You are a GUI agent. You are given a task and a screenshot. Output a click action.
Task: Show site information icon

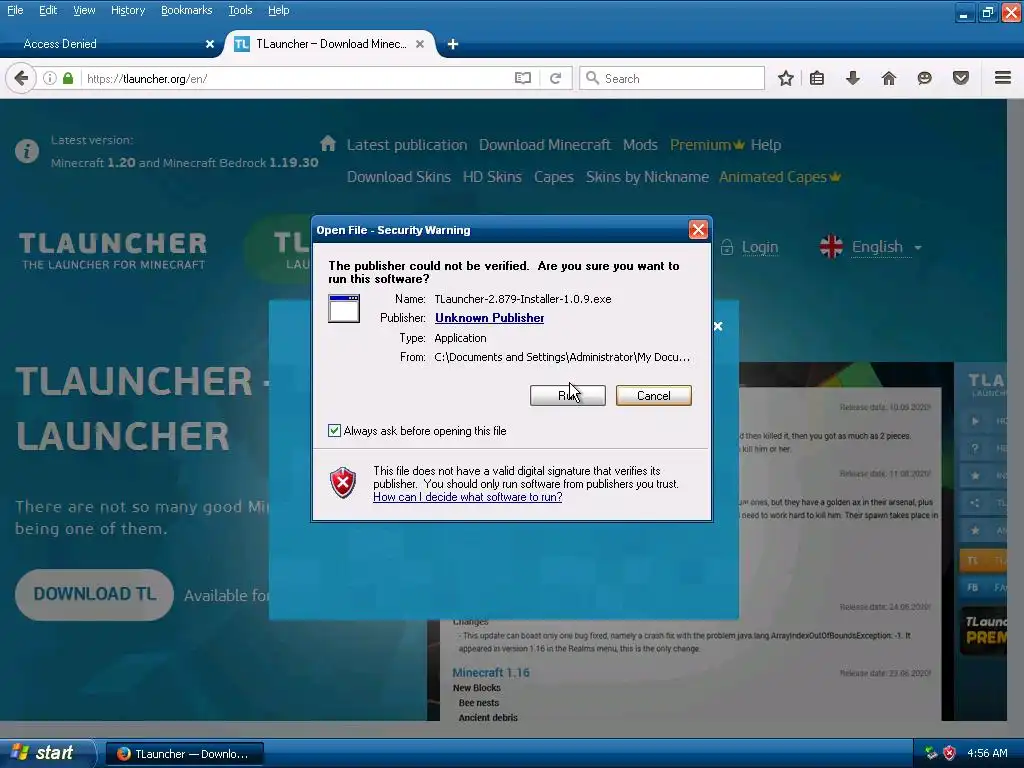(50, 78)
